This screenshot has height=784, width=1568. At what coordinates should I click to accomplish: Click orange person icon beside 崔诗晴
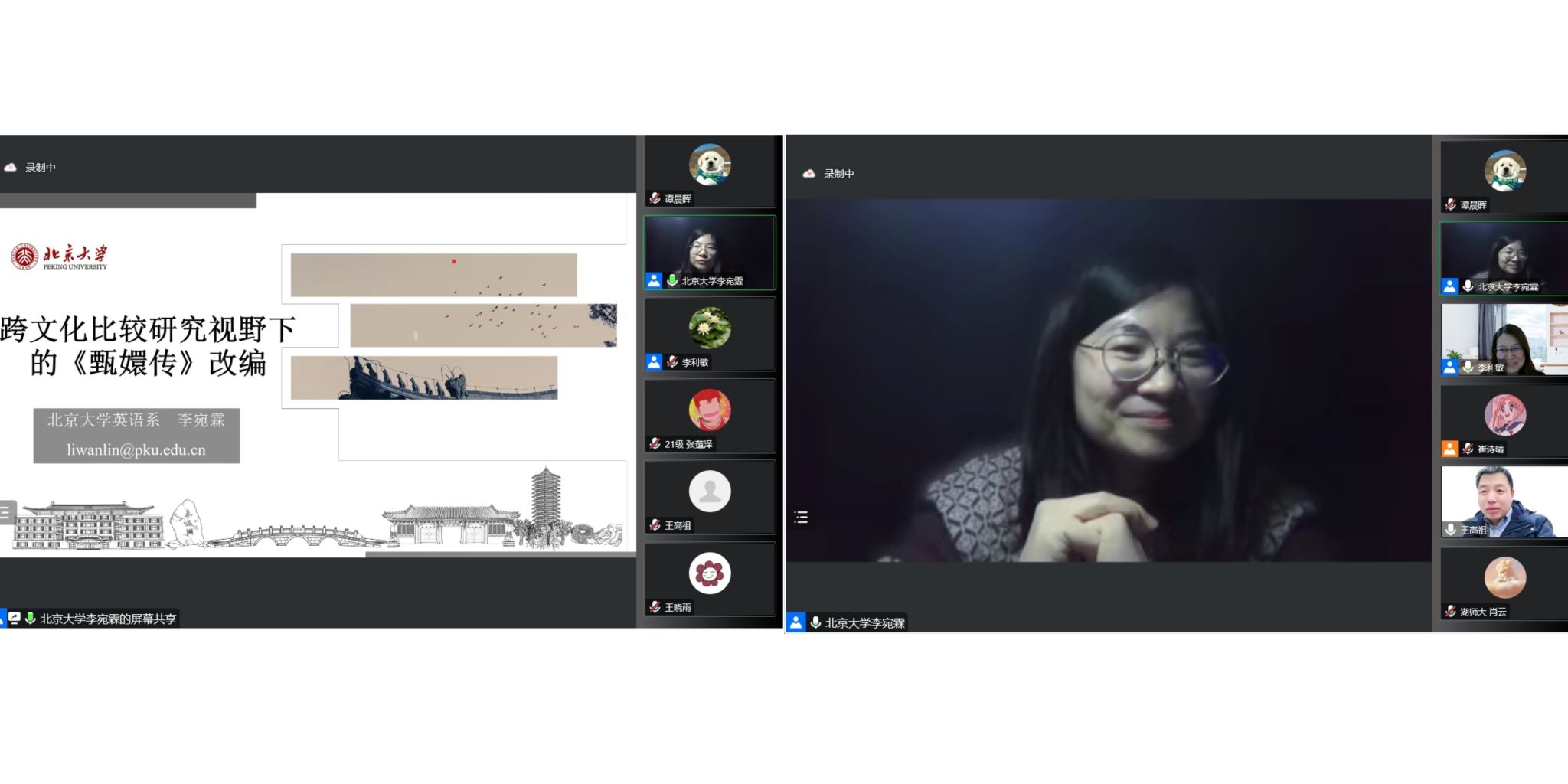1449,449
